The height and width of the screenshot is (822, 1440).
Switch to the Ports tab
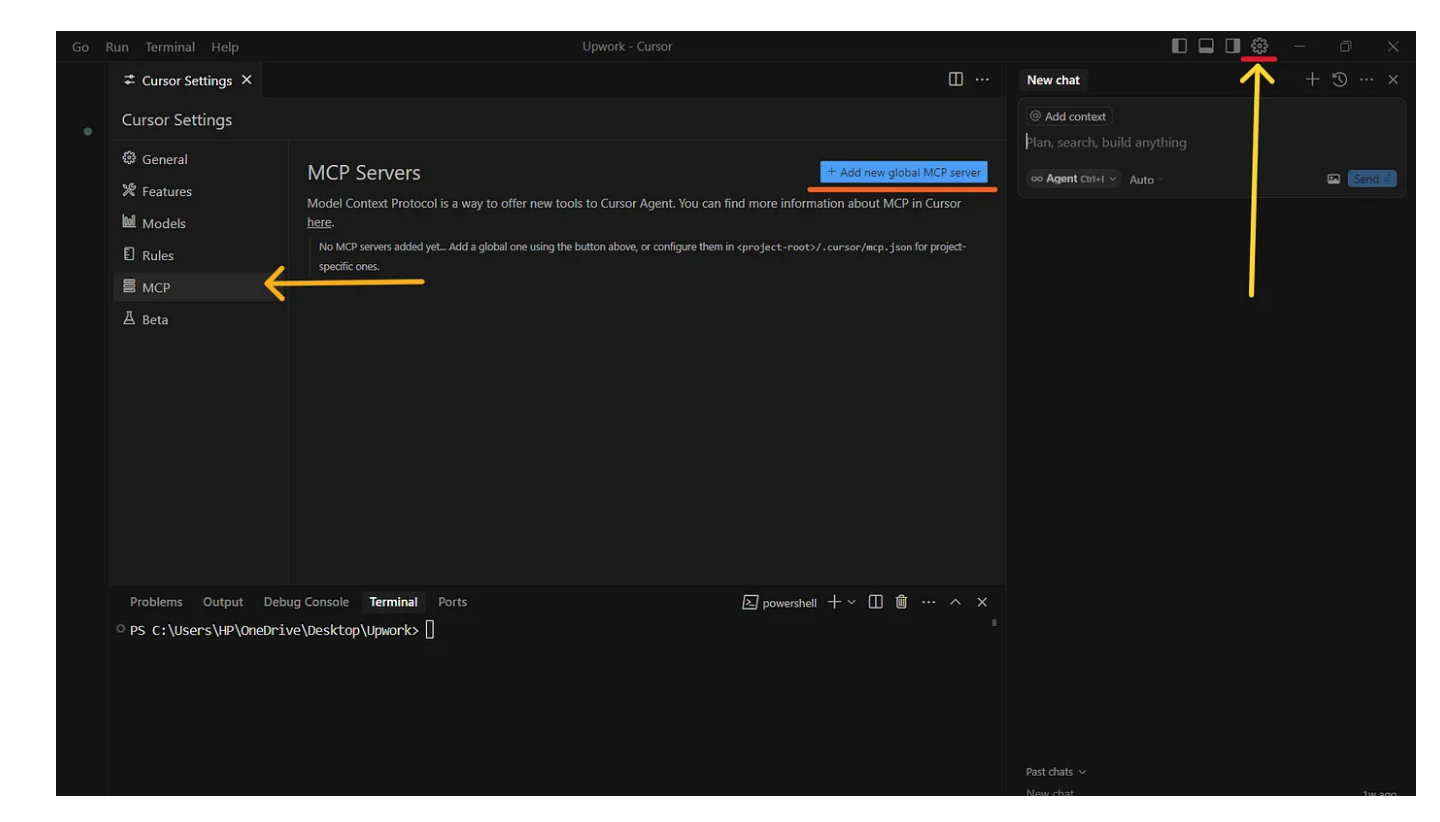pyautogui.click(x=452, y=602)
